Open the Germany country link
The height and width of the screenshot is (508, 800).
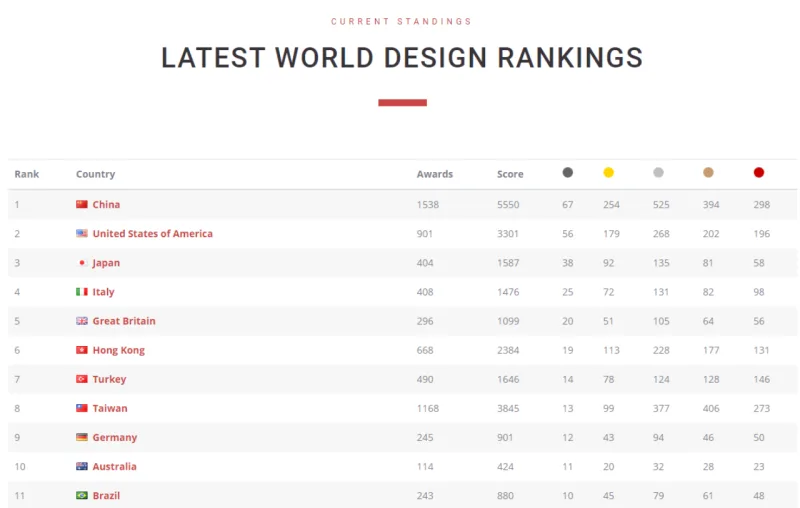115,438
